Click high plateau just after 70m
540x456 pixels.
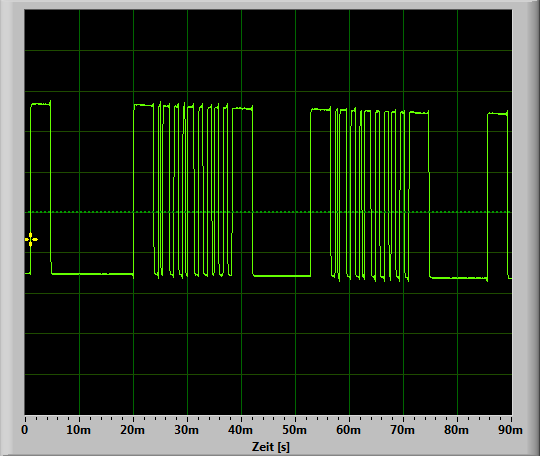point(419,113)
